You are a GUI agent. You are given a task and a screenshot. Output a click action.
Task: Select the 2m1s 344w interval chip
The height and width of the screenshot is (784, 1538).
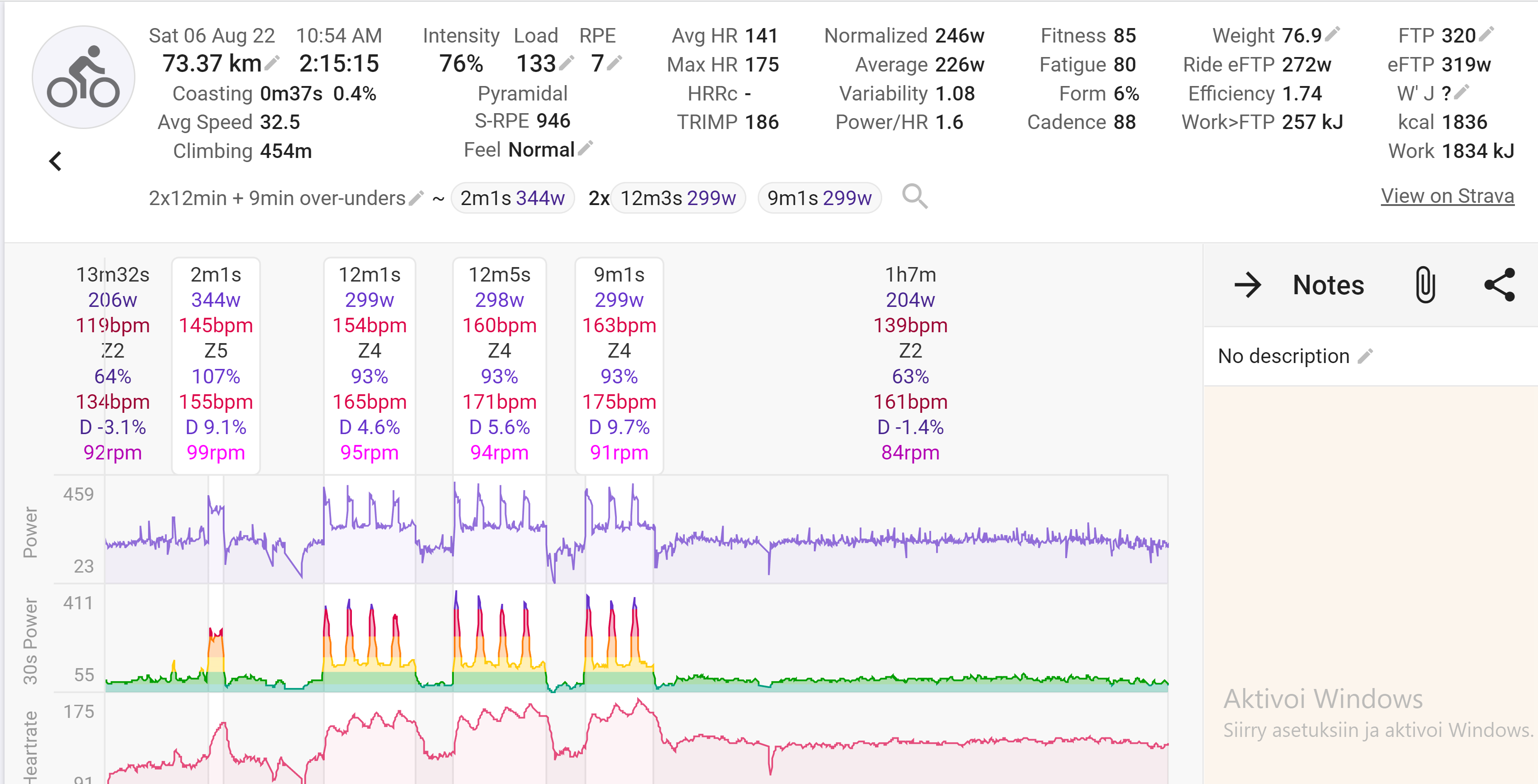click(x=512, y=197)
